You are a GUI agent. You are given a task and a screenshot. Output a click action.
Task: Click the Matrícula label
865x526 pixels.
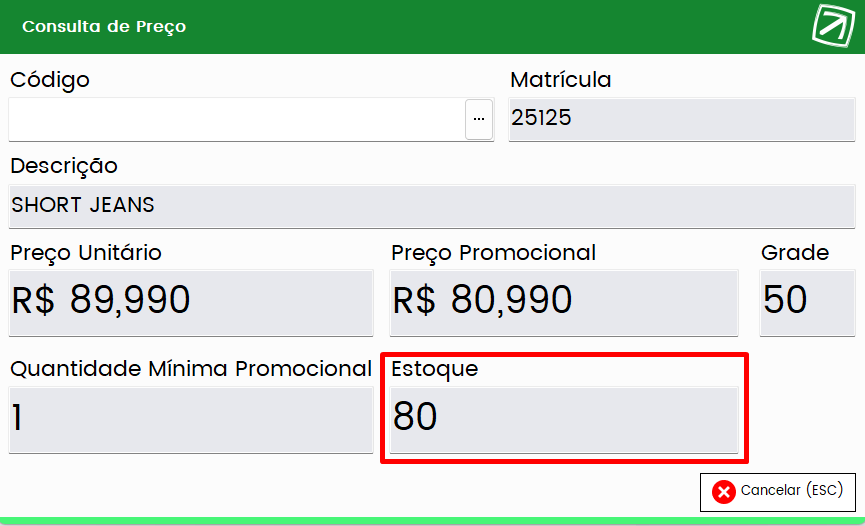560,79
